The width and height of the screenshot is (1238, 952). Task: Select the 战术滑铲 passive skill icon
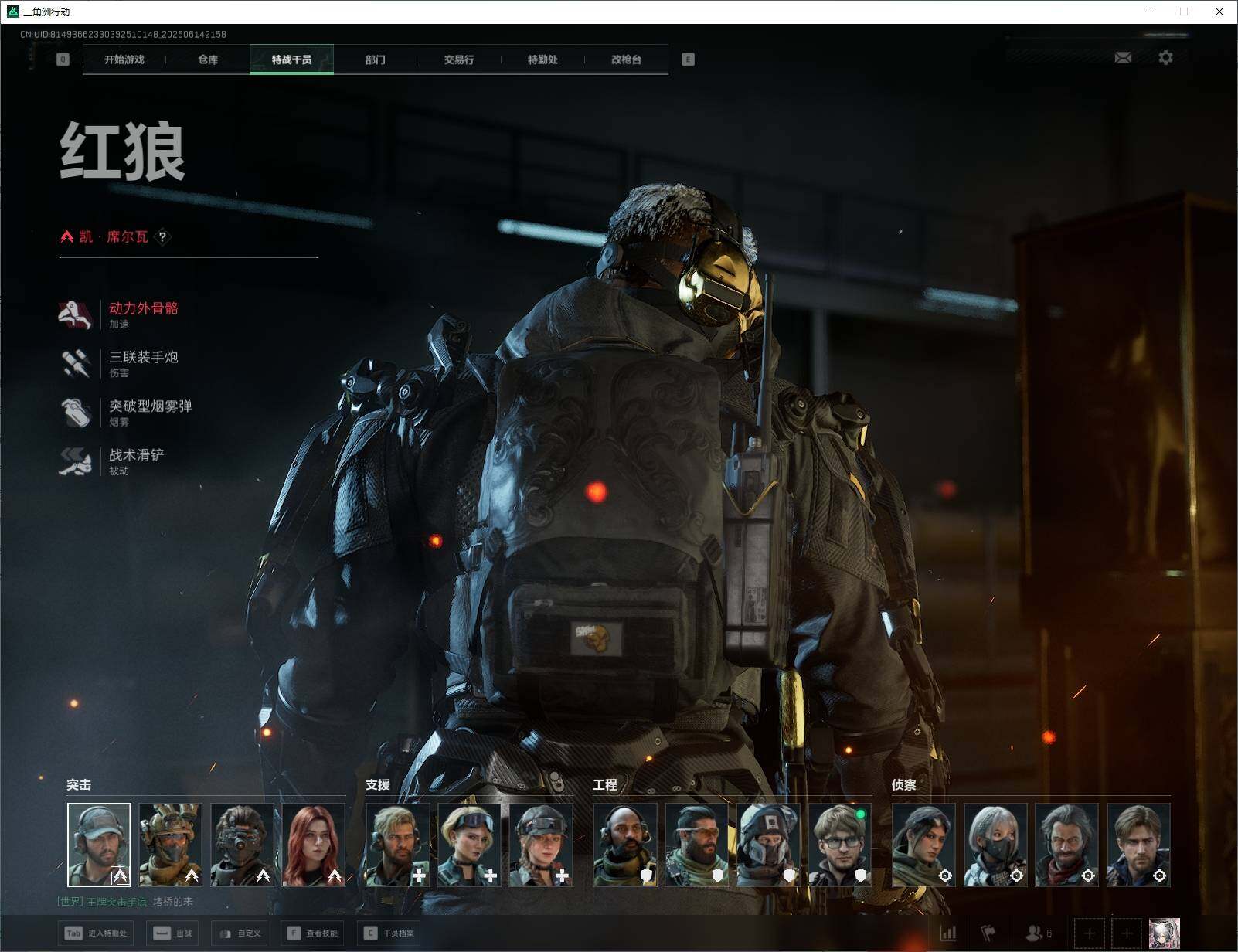point(76,461)
